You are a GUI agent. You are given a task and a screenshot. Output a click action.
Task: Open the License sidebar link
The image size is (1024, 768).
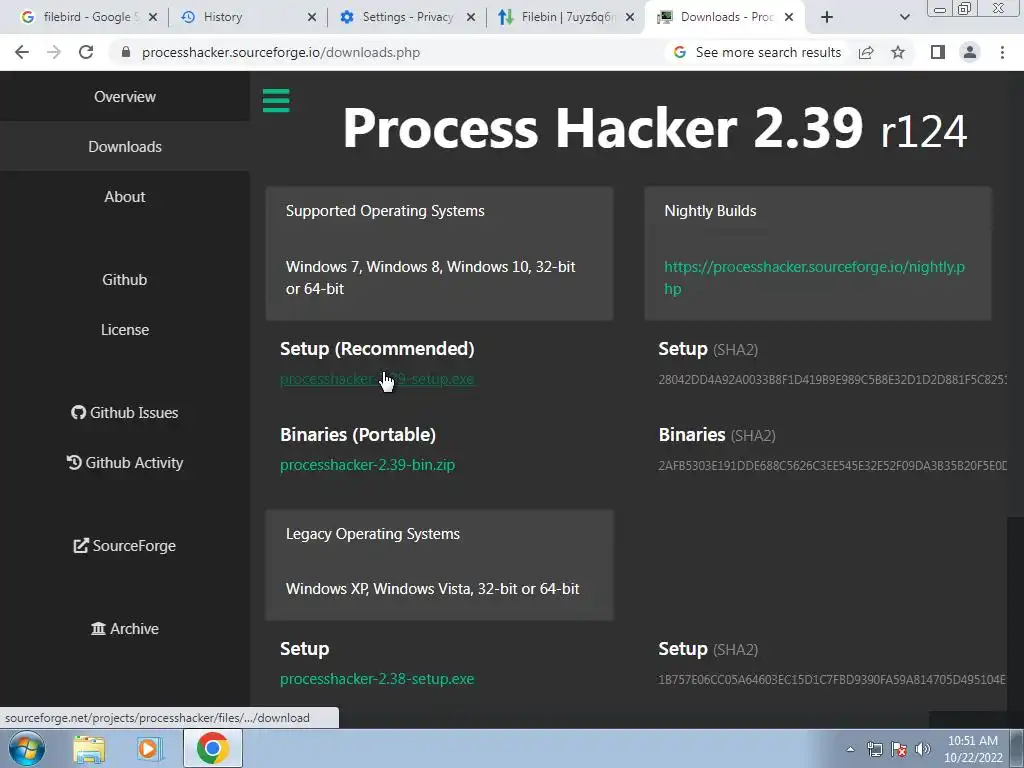[x=125, y=330]
